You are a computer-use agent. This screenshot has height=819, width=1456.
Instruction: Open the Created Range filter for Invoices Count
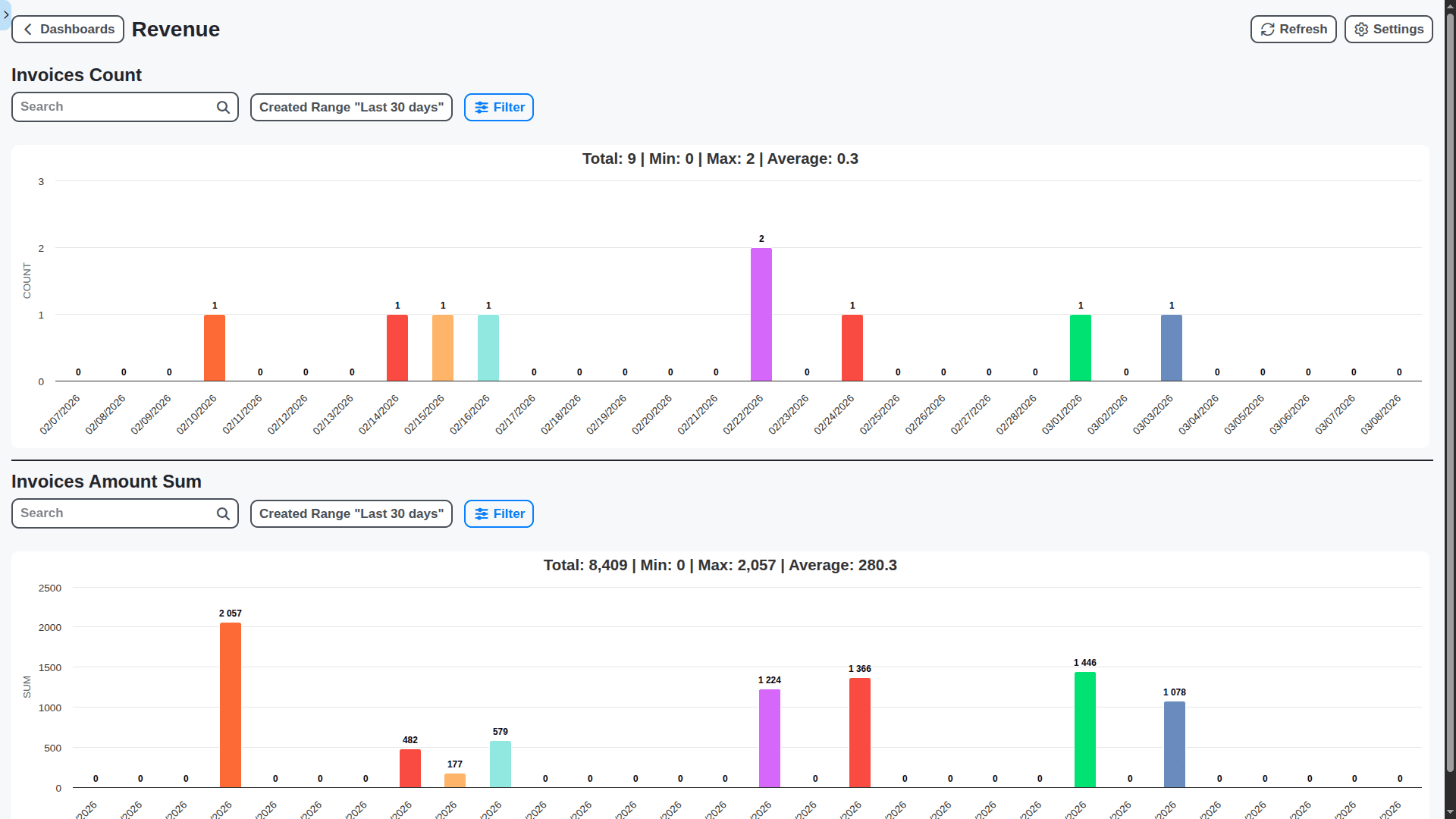[350, 107]
